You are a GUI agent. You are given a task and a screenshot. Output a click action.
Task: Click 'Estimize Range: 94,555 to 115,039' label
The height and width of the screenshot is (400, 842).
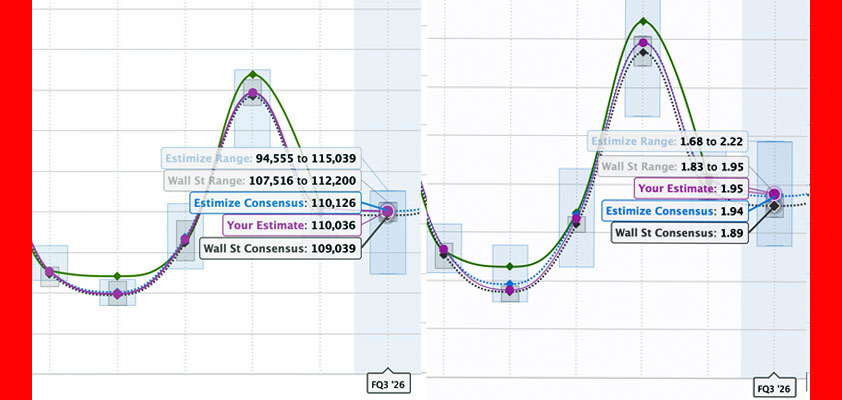[261, 159]
